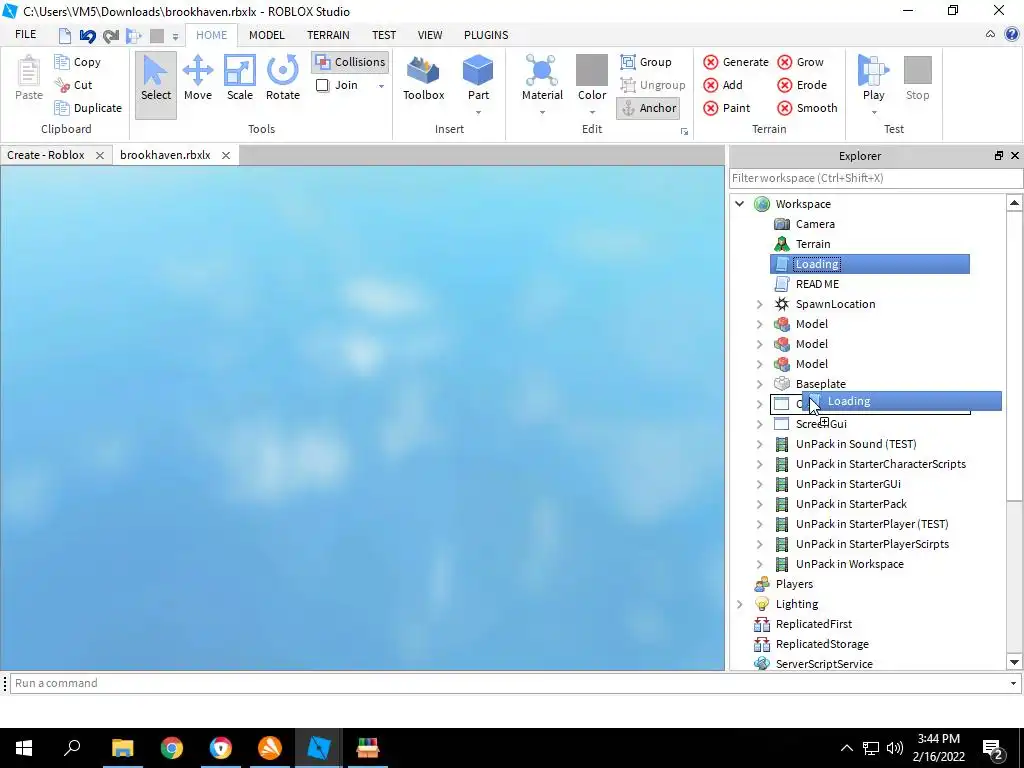Open the Play dropdown arrow
Viewport: 1024px width, 768px height.
pyautogui.click(x=873, y=113)
